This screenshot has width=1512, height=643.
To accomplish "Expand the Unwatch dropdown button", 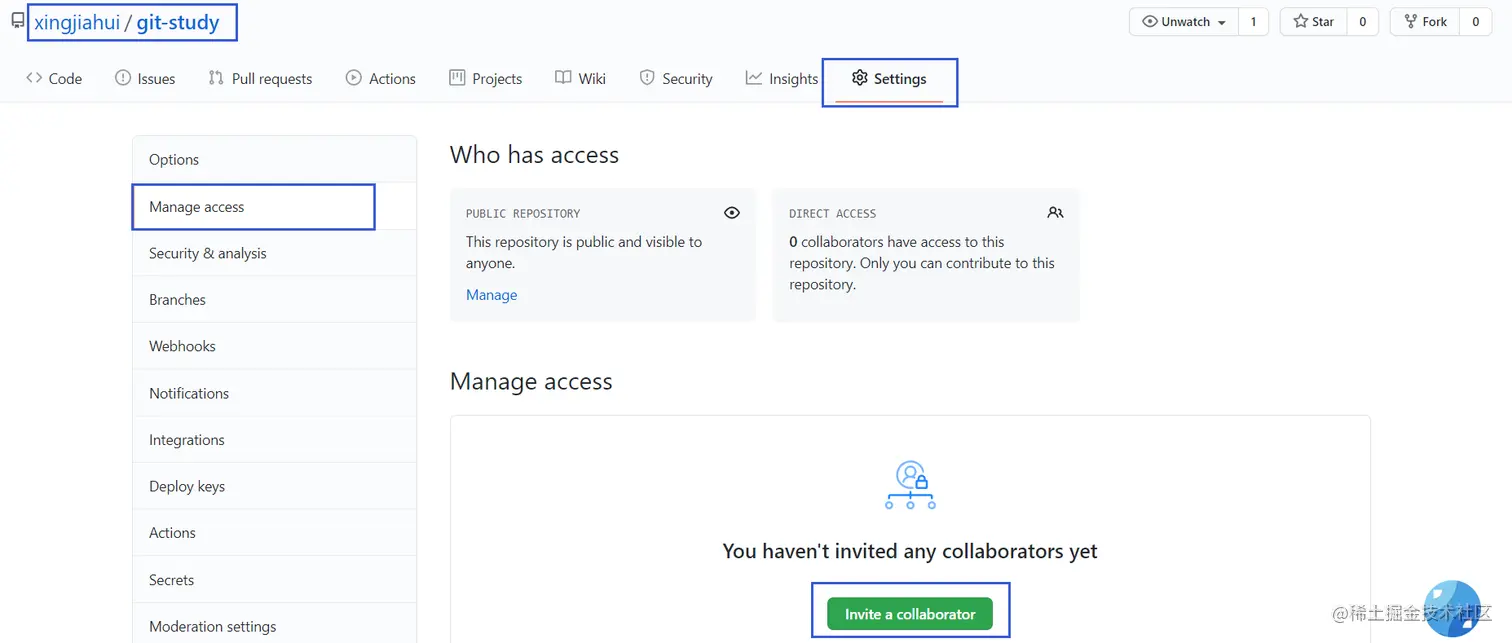I will click(x=1184, y=21).
